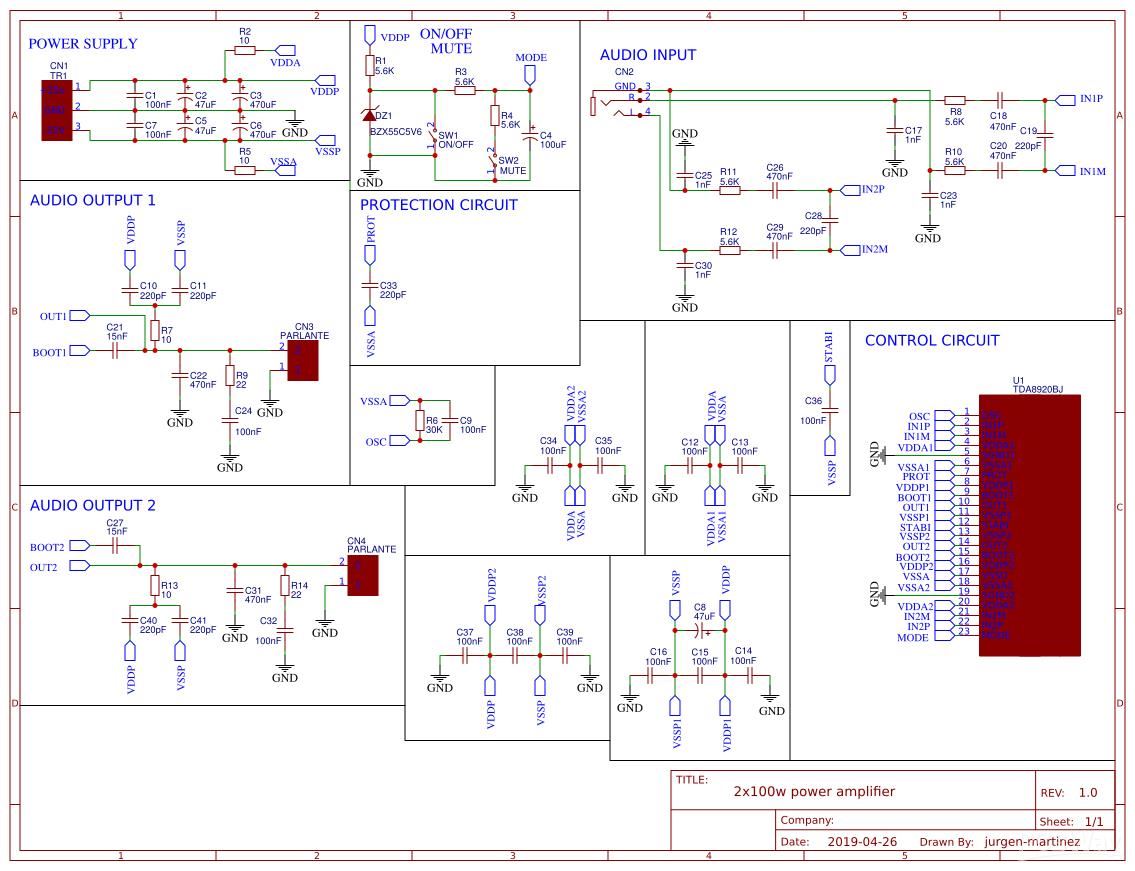1135x871 pixels.
Task: Select the STABI net flag above C36
Action: [x=828, y=374]
